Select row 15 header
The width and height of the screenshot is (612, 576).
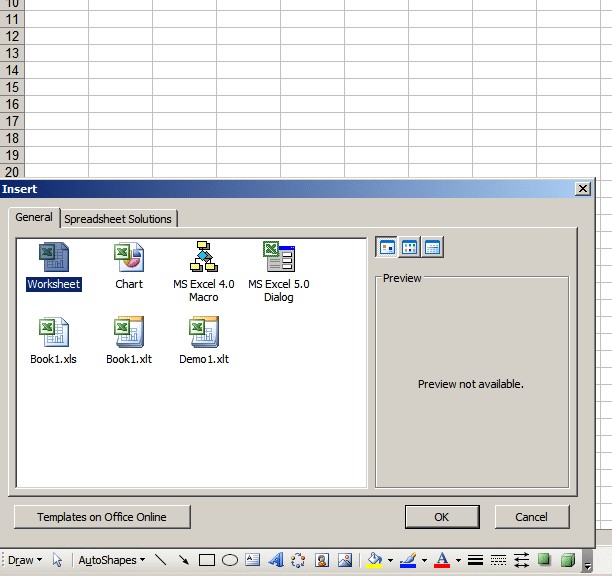(12, 87)
